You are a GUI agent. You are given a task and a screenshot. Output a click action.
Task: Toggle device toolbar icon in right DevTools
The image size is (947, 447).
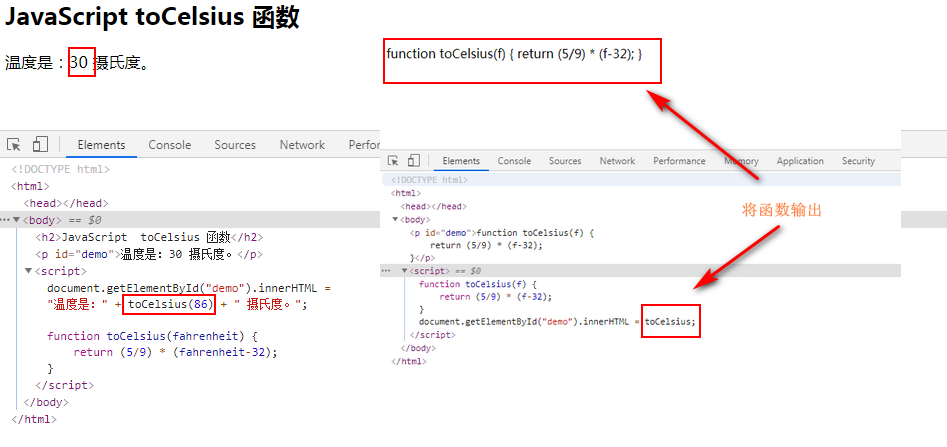[414, 161]
